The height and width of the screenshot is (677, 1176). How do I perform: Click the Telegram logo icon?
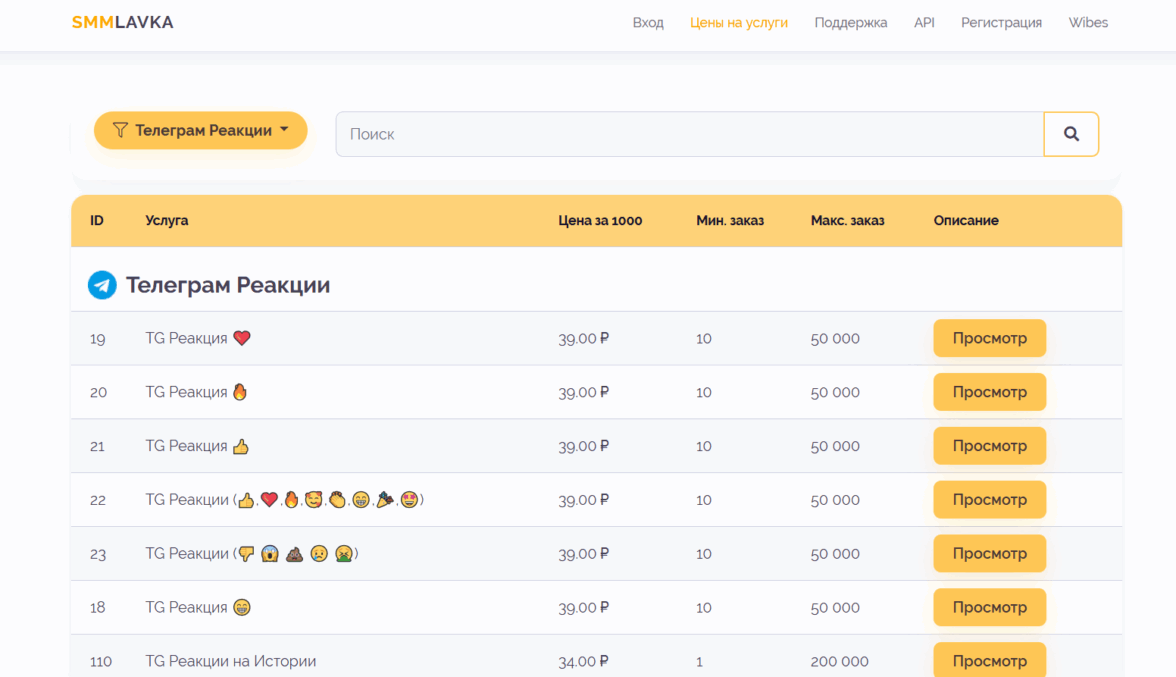click(x=102, y=285)
